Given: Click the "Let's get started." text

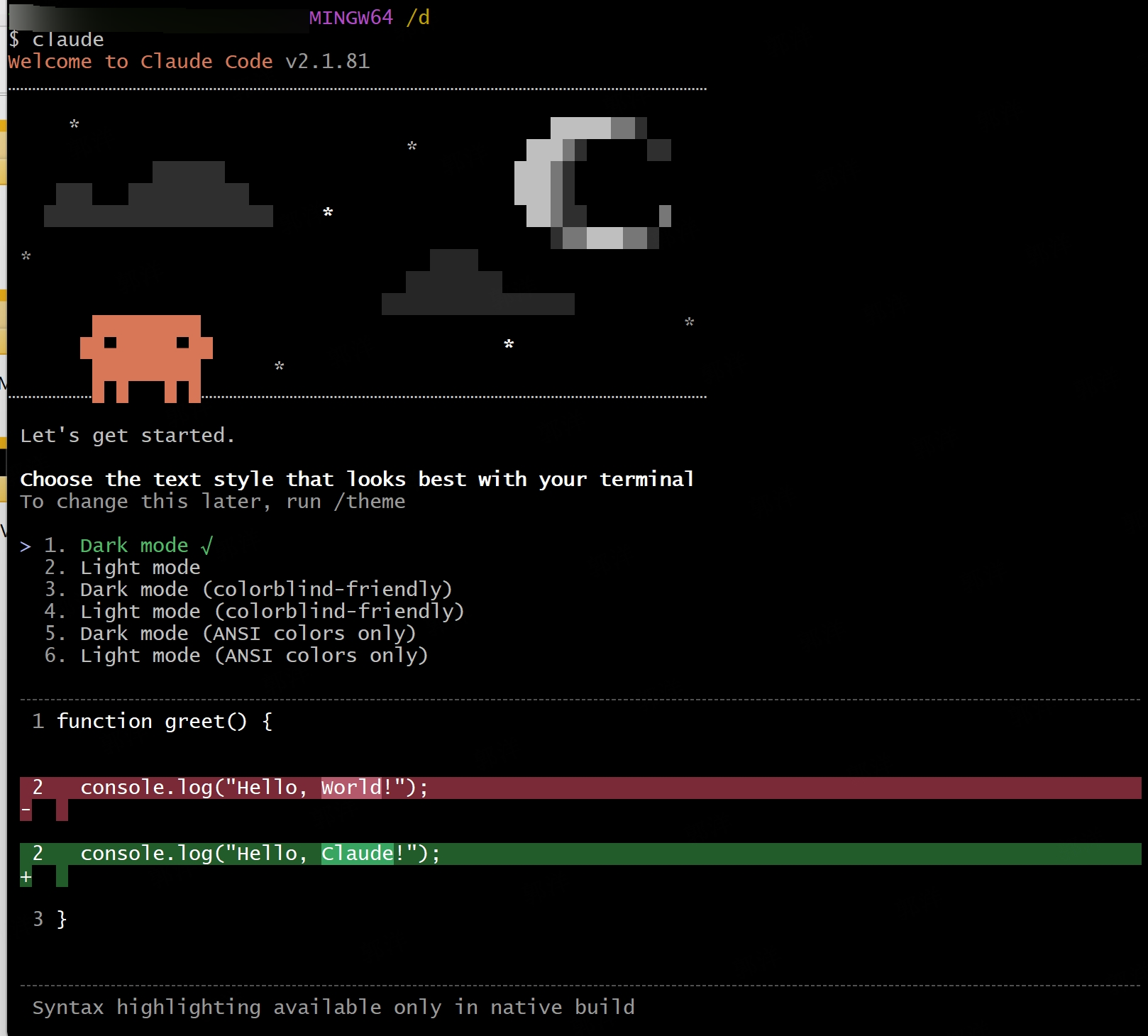Looking at the screenshot, I should (x=127, y=436).
